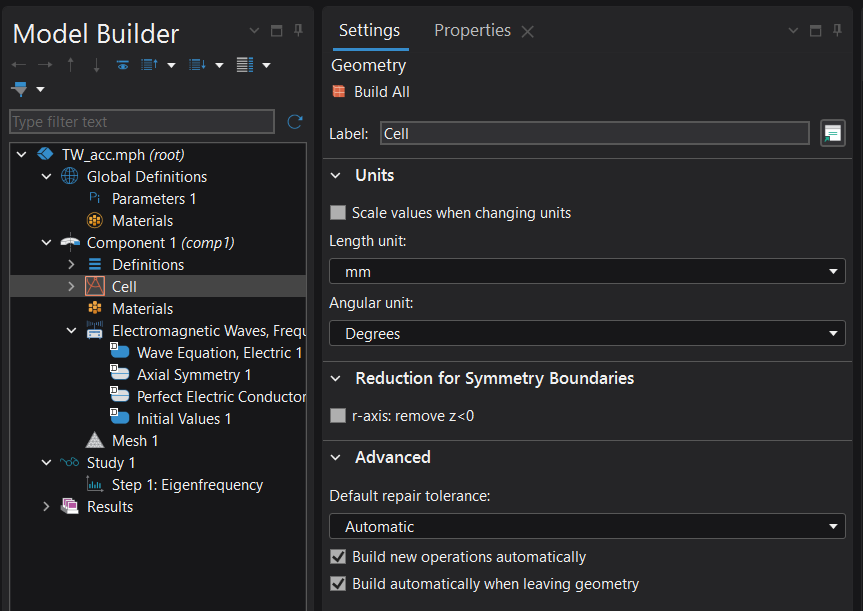Click the expand tree list icon
This screenshot has height=611, width=863.
[197, 65]
